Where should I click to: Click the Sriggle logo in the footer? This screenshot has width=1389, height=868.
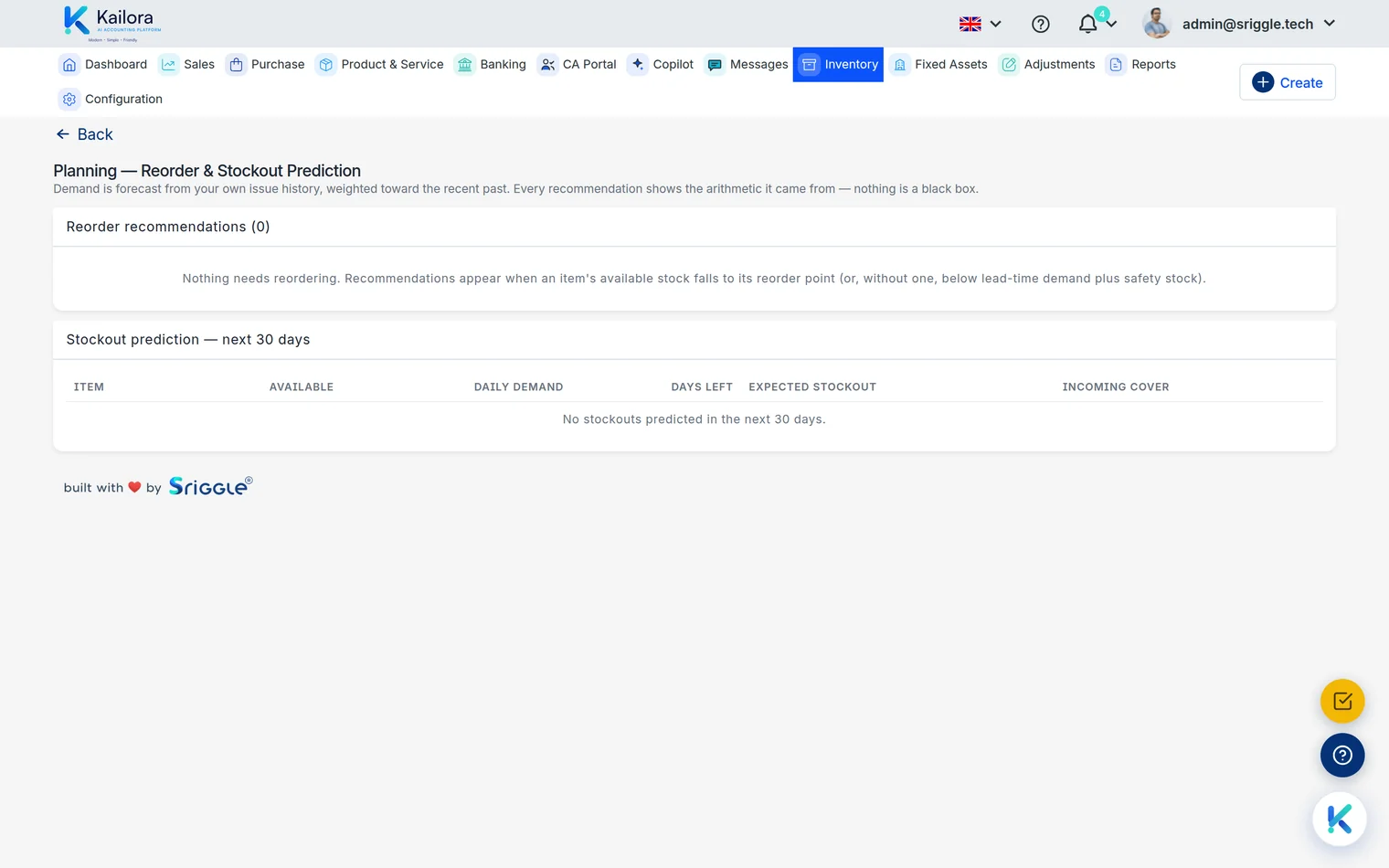pos(210,486)
